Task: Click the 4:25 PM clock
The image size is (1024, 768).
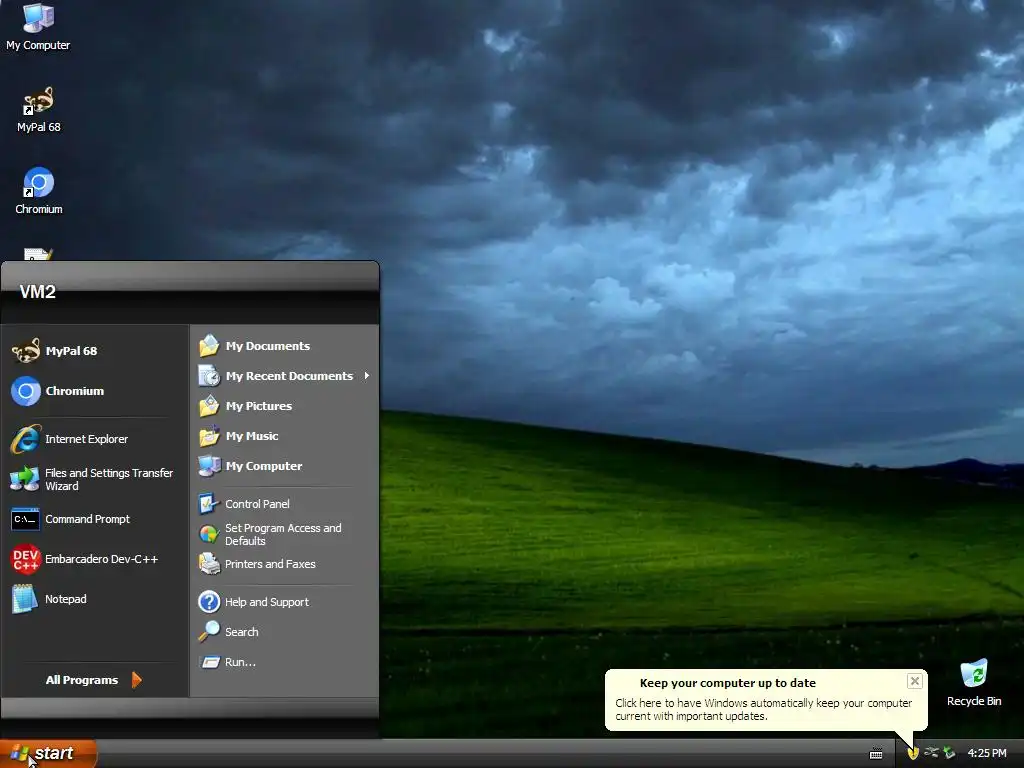Action: [x=987, y=753]
